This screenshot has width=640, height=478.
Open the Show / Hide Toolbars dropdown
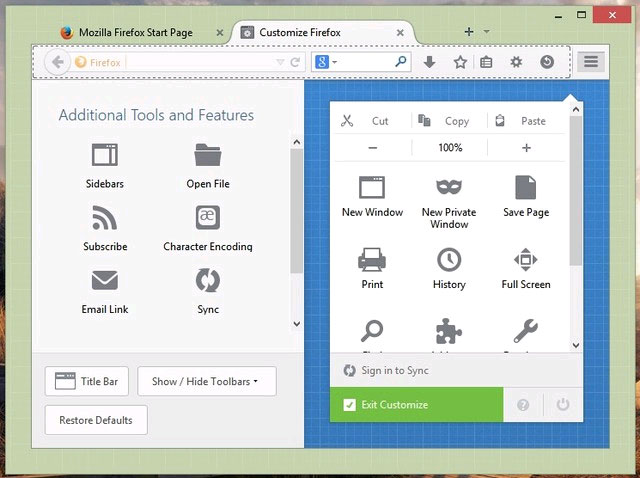point(207,381)
